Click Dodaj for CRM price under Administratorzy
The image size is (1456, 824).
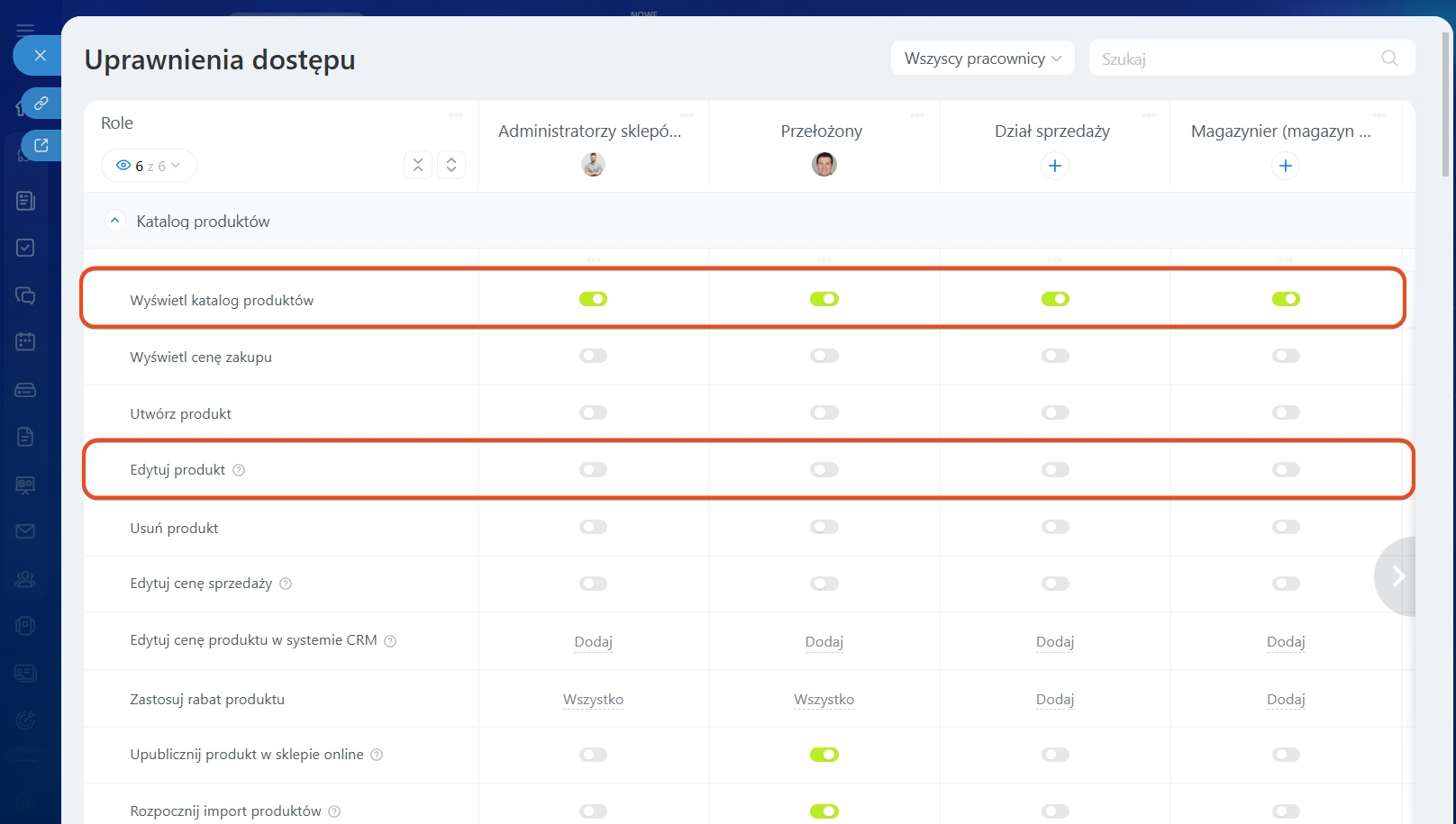click(593, 642)
